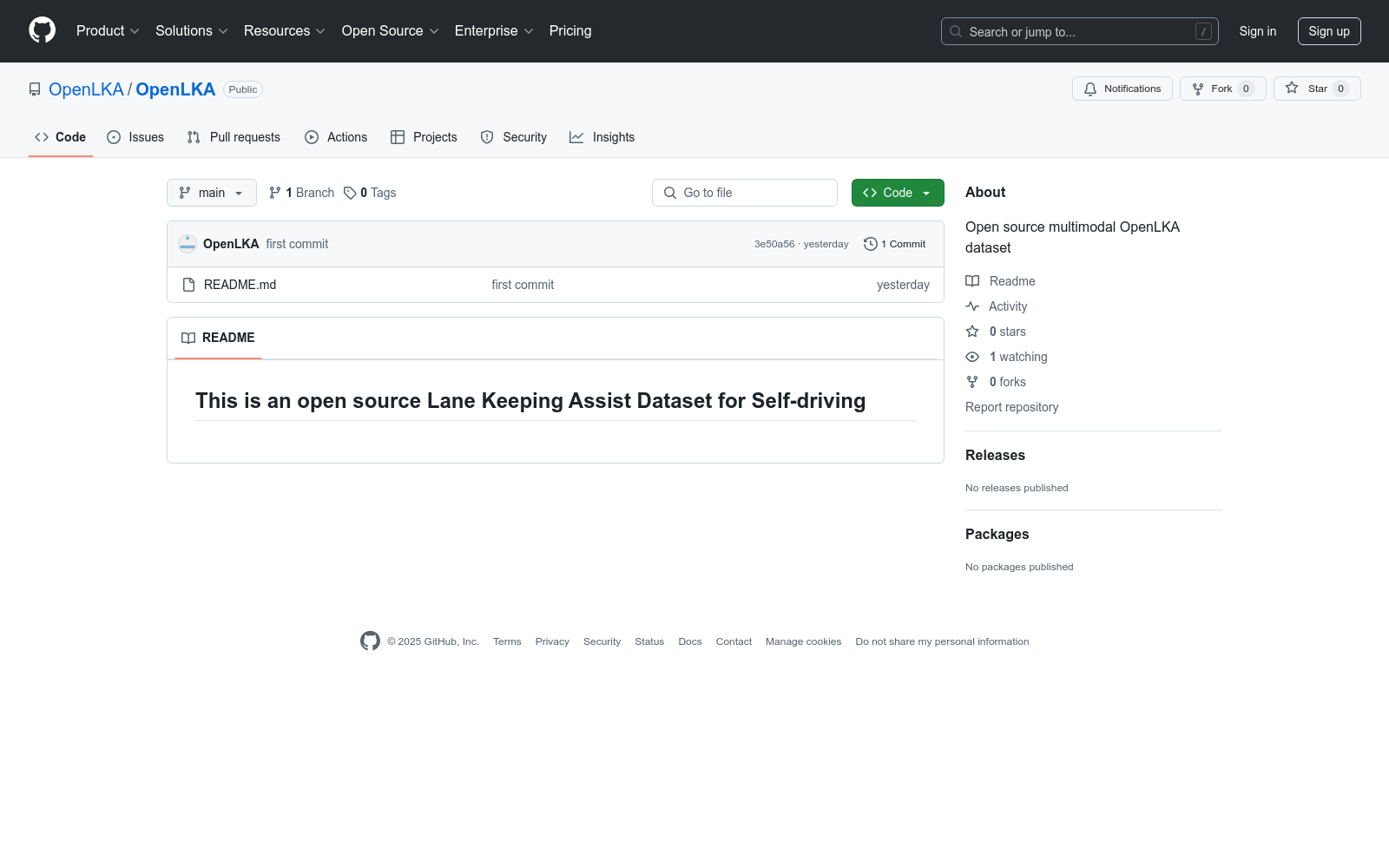This screenshot has height=868, width=1389.
Task: View the 1 Commit history
Action: 895,244
